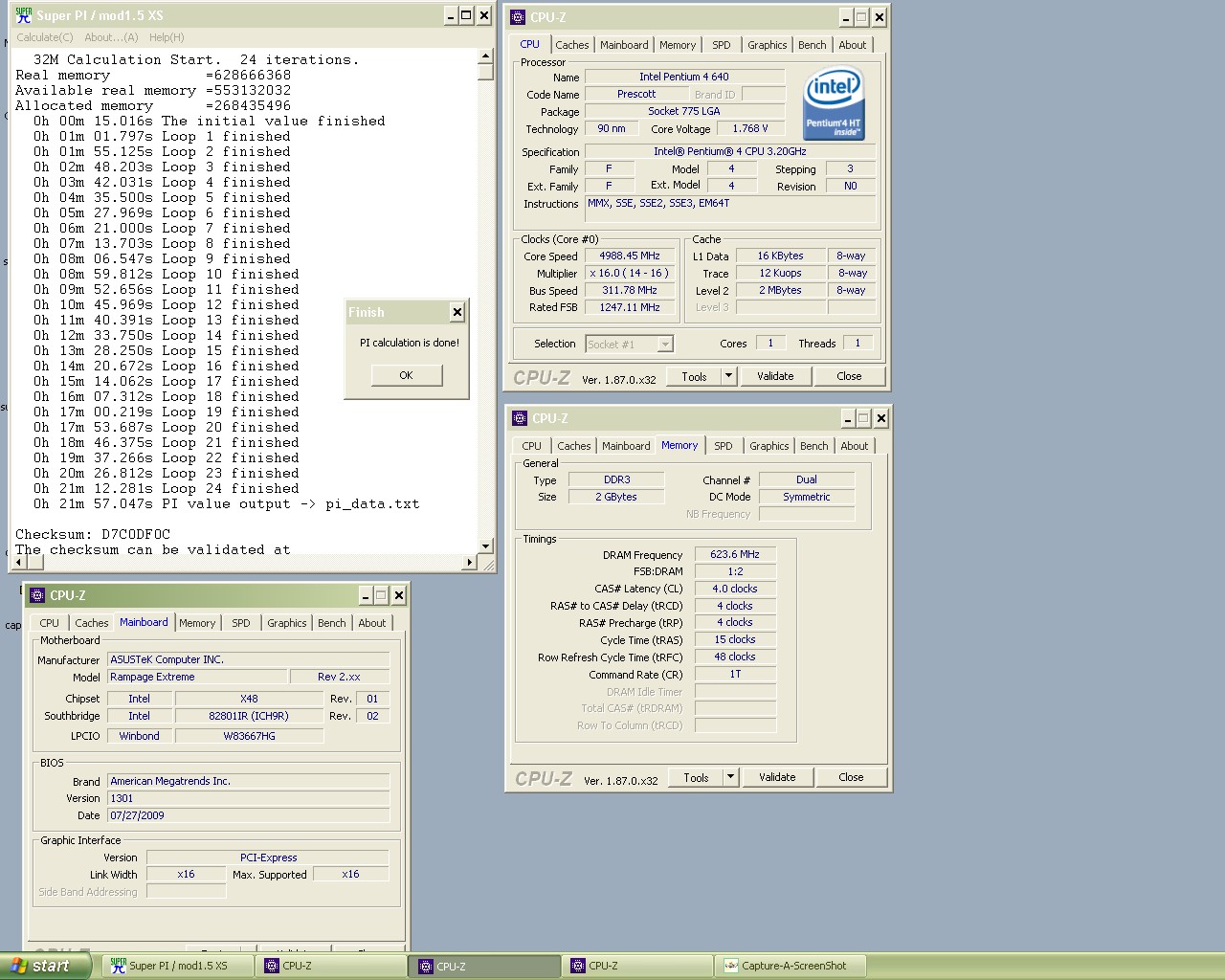1225x980 pixels.
Task: Open the Graphics tab in the top CPU-Z
Action: tap(768, 45)
